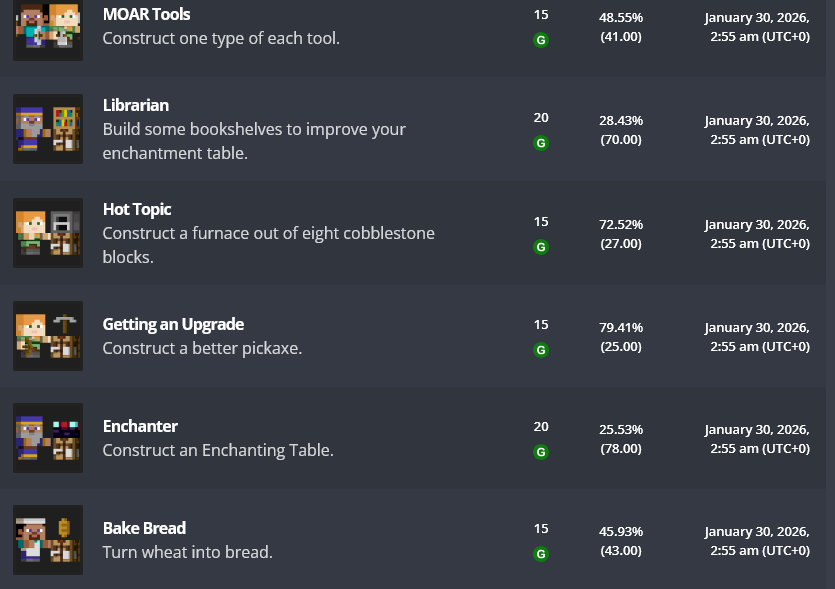This screenshot has height=589, width=835.
Task: Click the Enchanter unlock date text
Action: click(757, 438)
